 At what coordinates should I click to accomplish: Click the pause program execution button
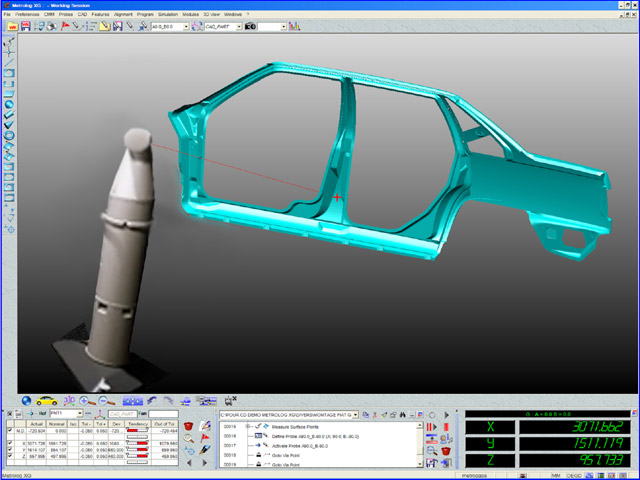pos(432,428)
